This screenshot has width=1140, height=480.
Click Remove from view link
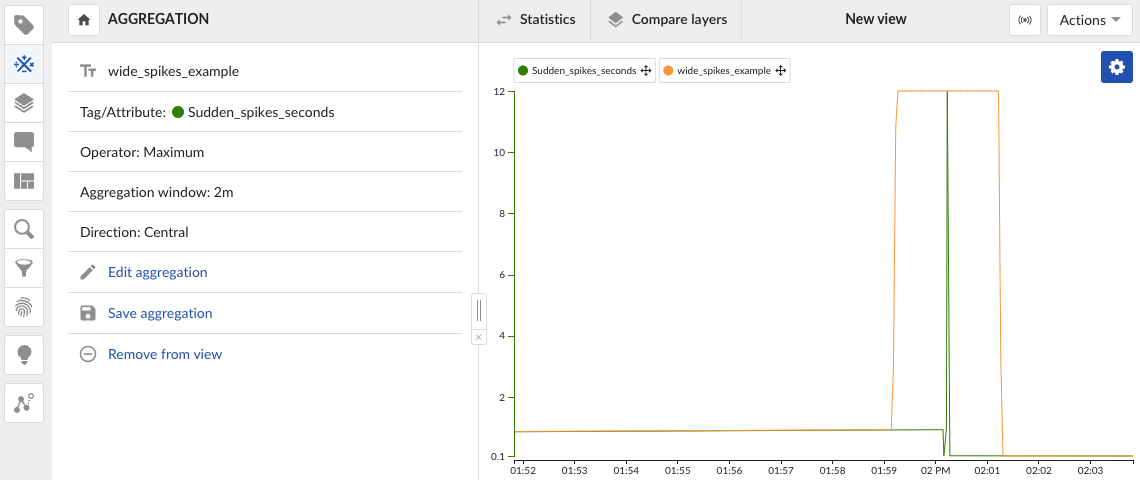(x=164, y=354)
